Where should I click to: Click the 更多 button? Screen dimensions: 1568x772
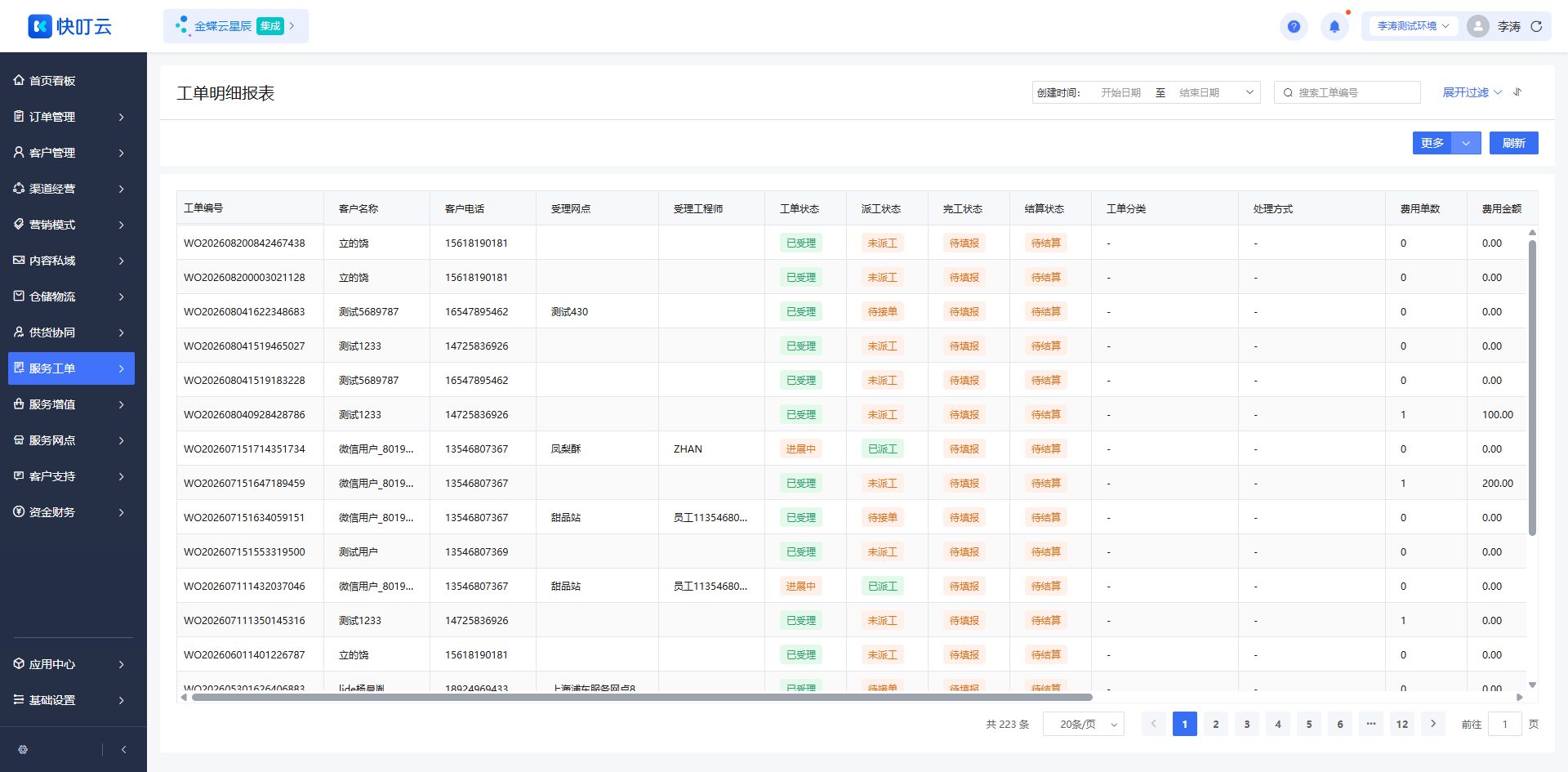click(x=1432, y=143)
